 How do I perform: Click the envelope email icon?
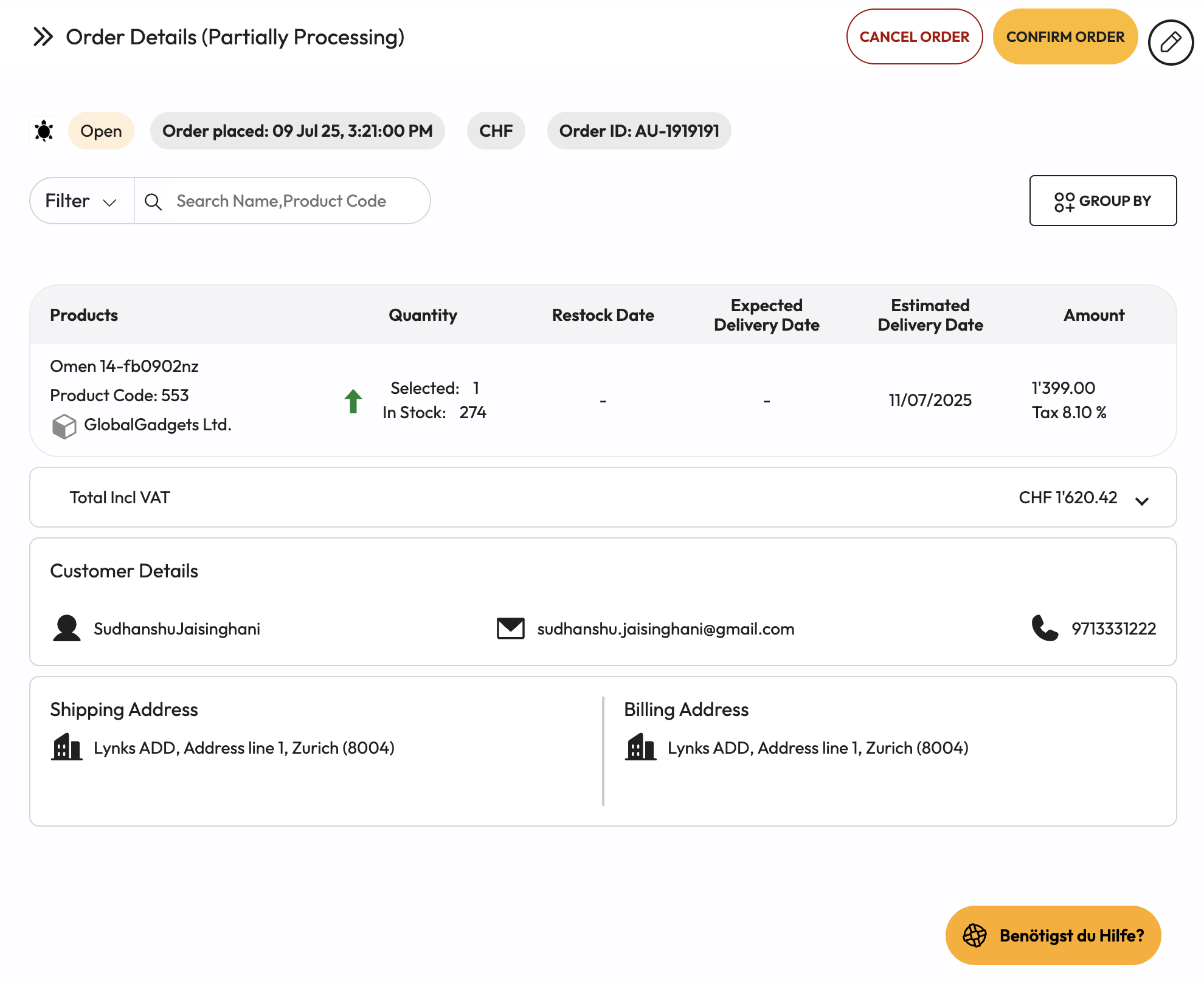point(510,628)
